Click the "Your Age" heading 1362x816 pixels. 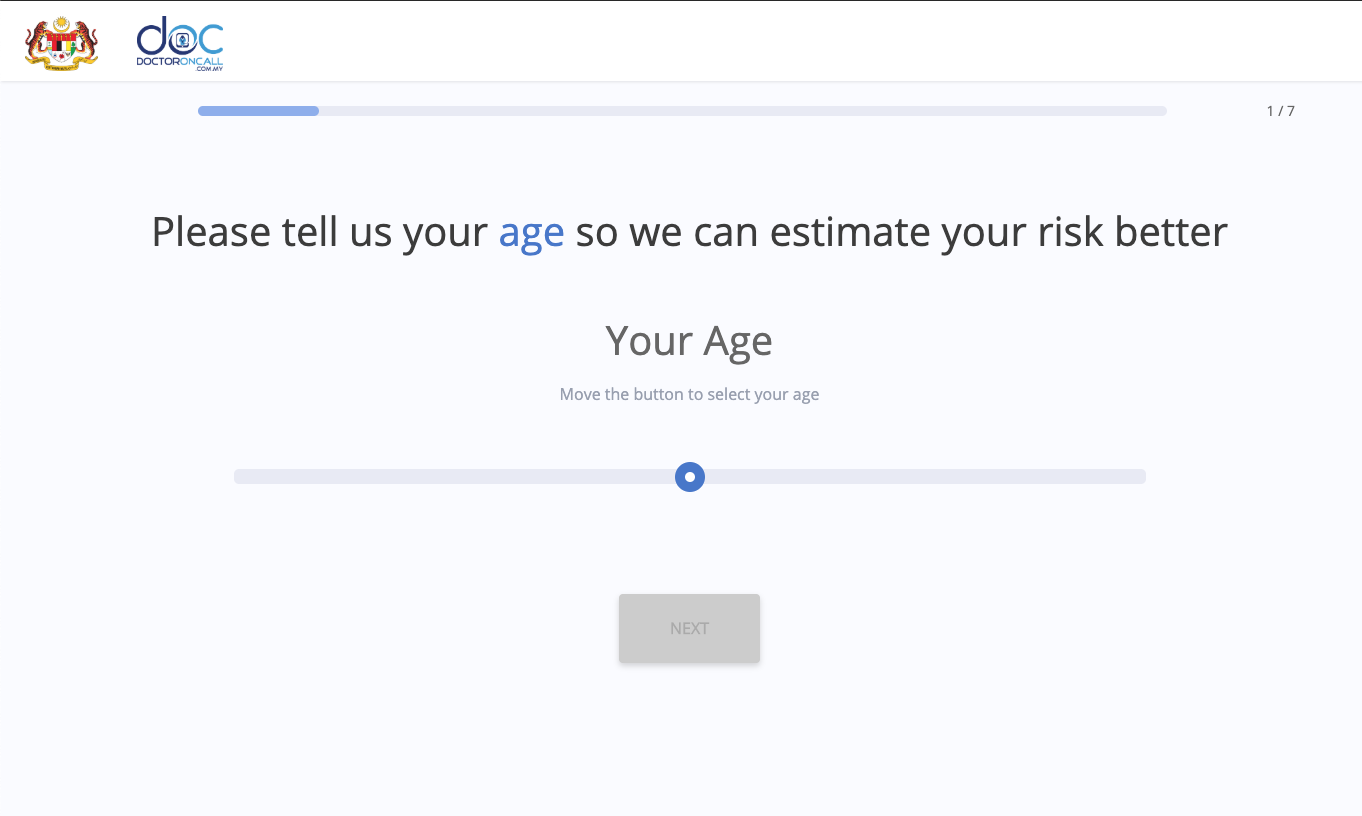[x=689, y=342]
